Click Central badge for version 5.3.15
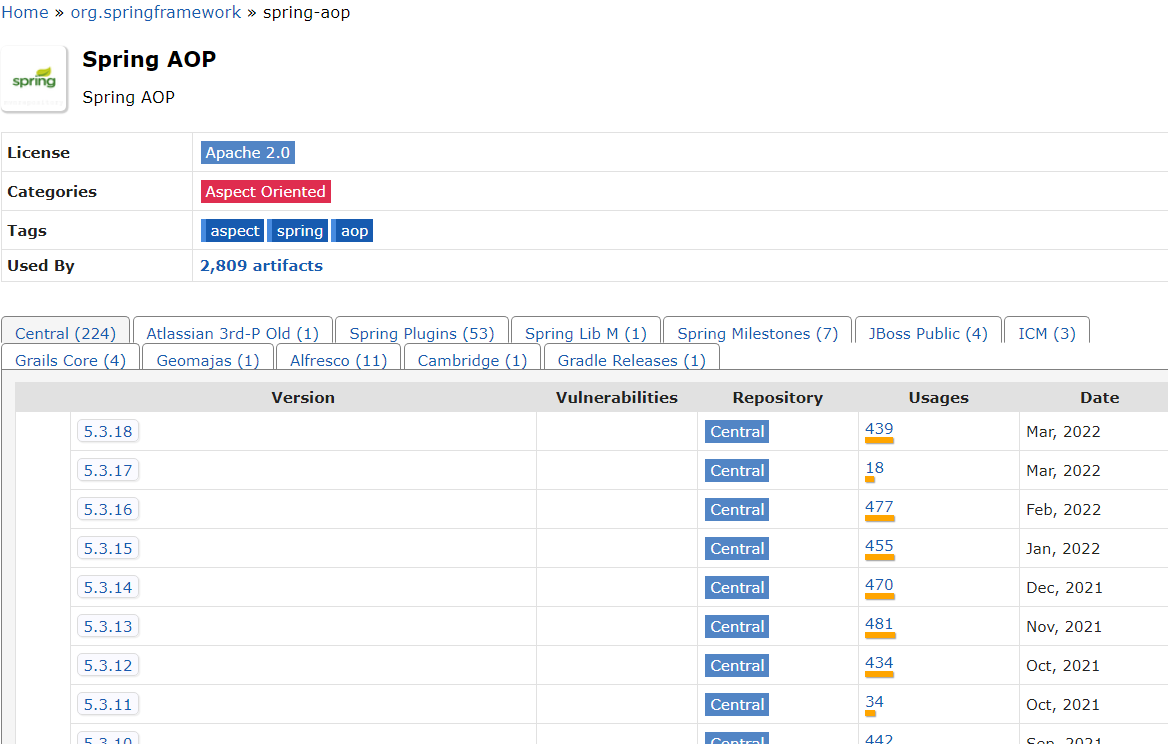The image size is (1168, 744). (737, 549)
